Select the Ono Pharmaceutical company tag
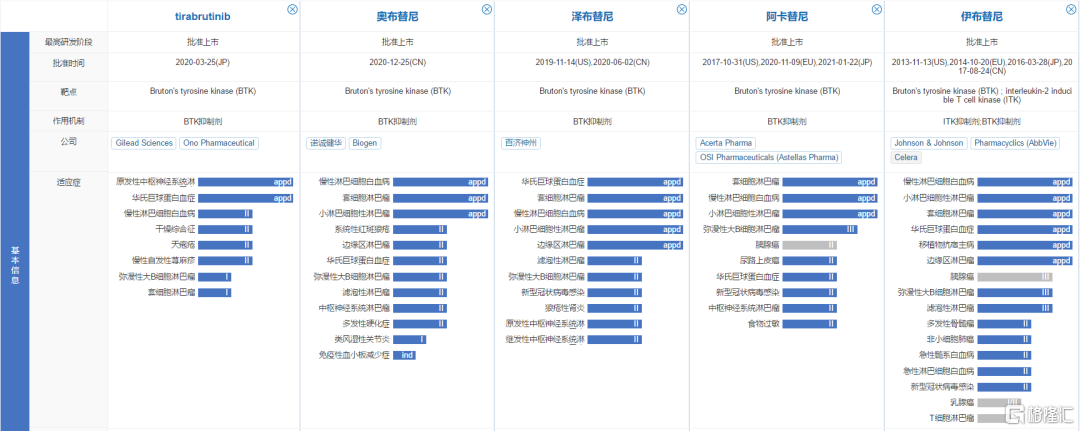The image size is (1080, 431). 219,143
